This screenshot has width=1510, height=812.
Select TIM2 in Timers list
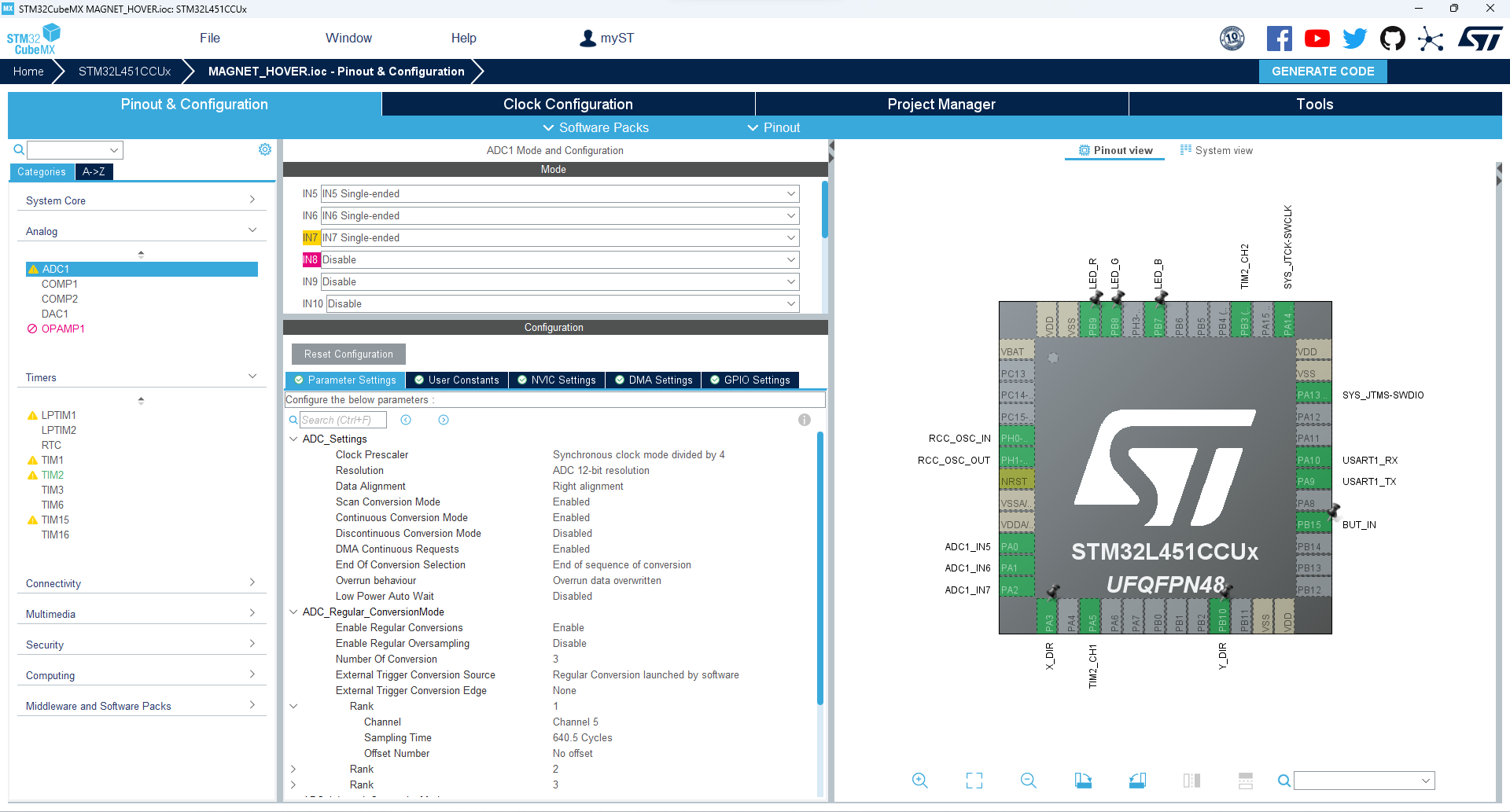click(x=53, y=475)
